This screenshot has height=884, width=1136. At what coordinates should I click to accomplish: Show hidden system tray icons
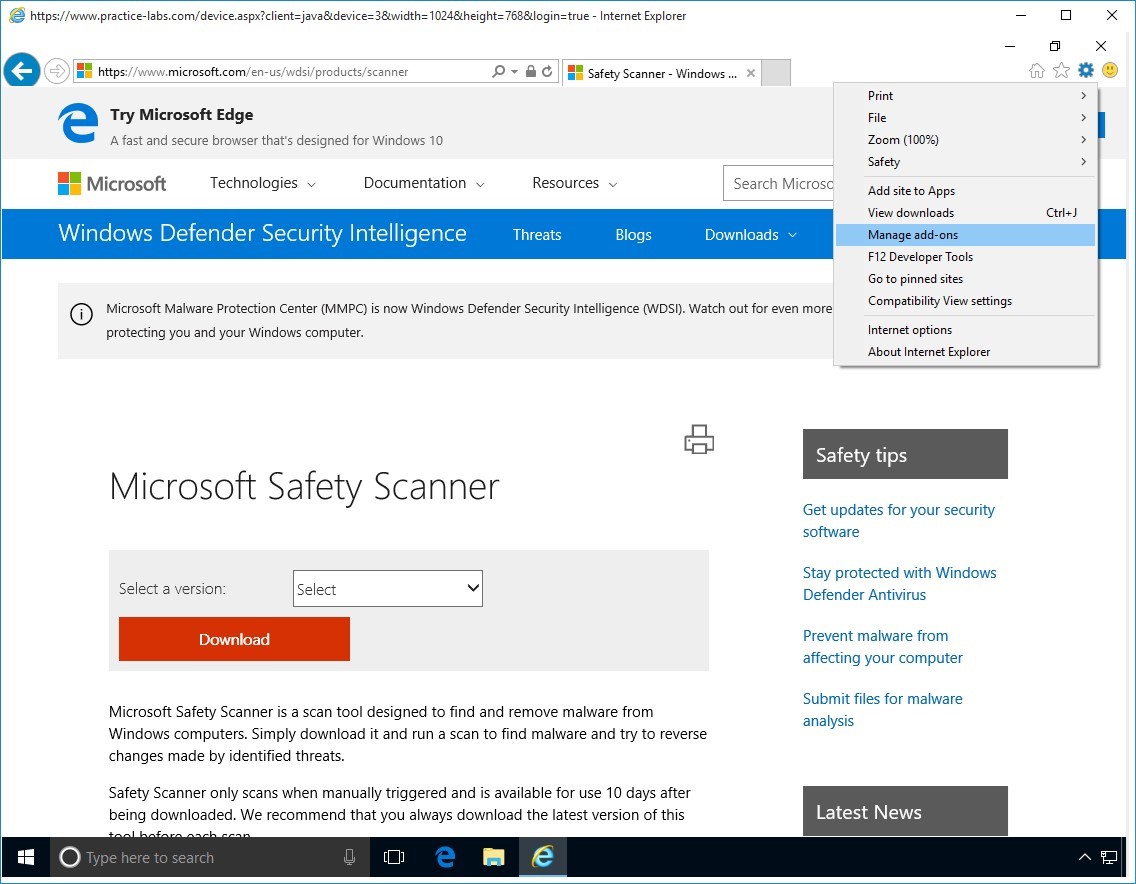coord(1085,858)
